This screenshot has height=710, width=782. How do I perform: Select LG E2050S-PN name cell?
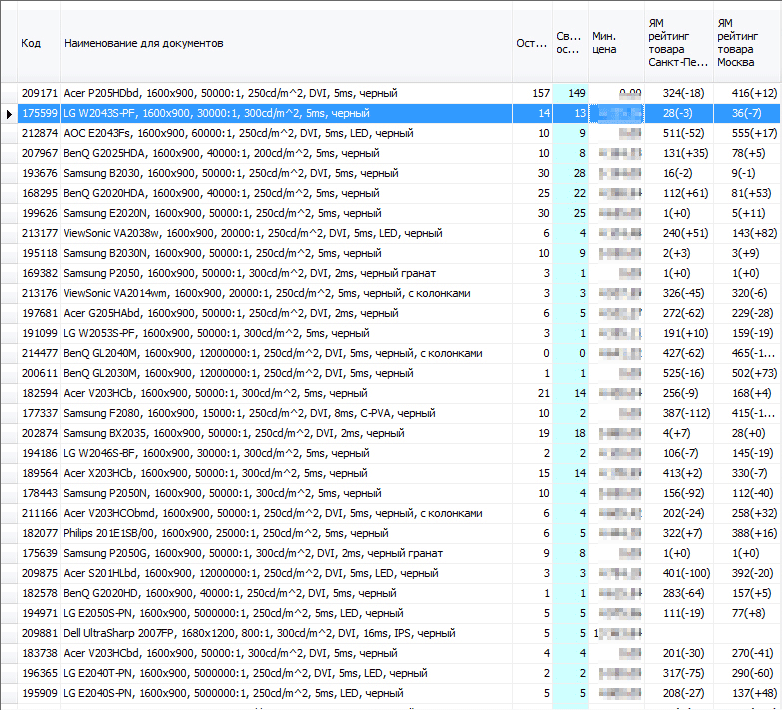point(286,613)
